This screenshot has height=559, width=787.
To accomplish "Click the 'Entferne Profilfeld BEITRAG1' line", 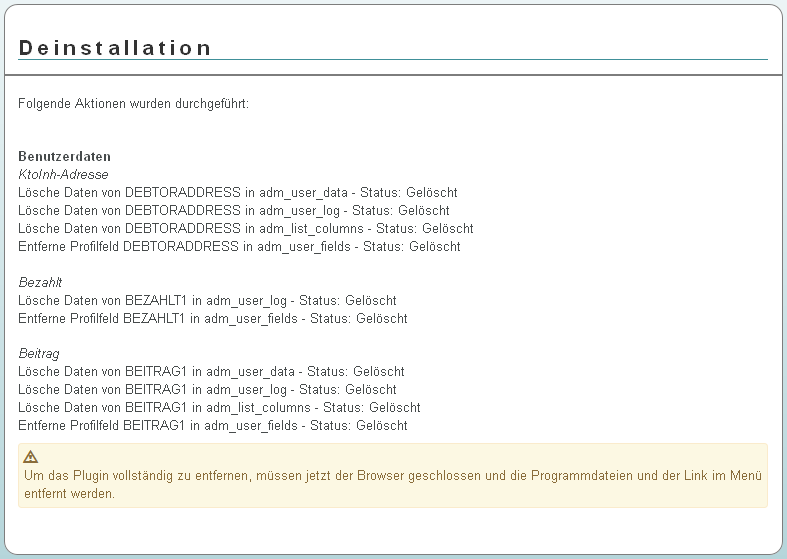I will [x=213, y=426].
